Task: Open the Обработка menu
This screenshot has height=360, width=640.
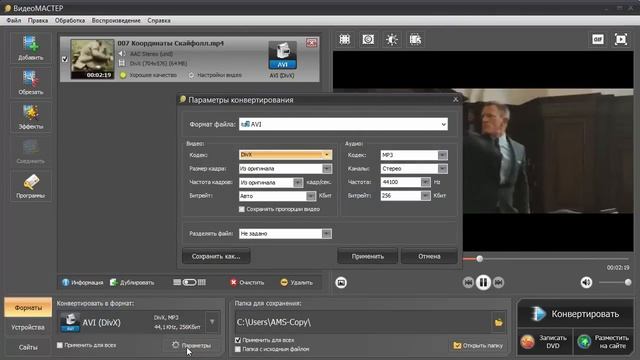Action: (70, 20)
